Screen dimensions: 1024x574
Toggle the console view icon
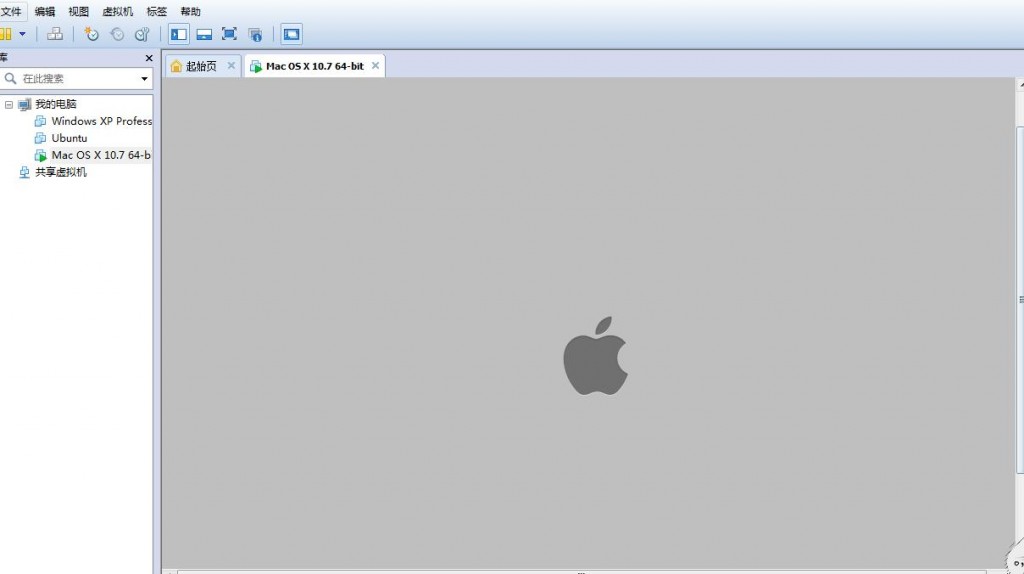pos(291,34)
